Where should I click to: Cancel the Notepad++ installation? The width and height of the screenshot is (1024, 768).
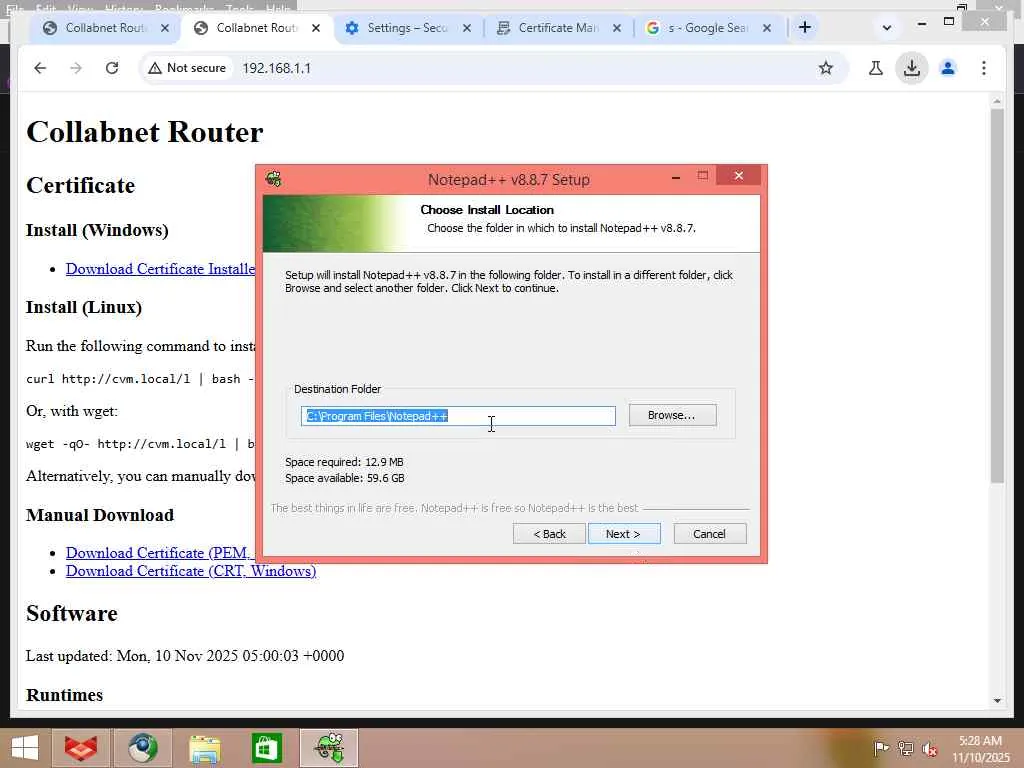point(709,534)
